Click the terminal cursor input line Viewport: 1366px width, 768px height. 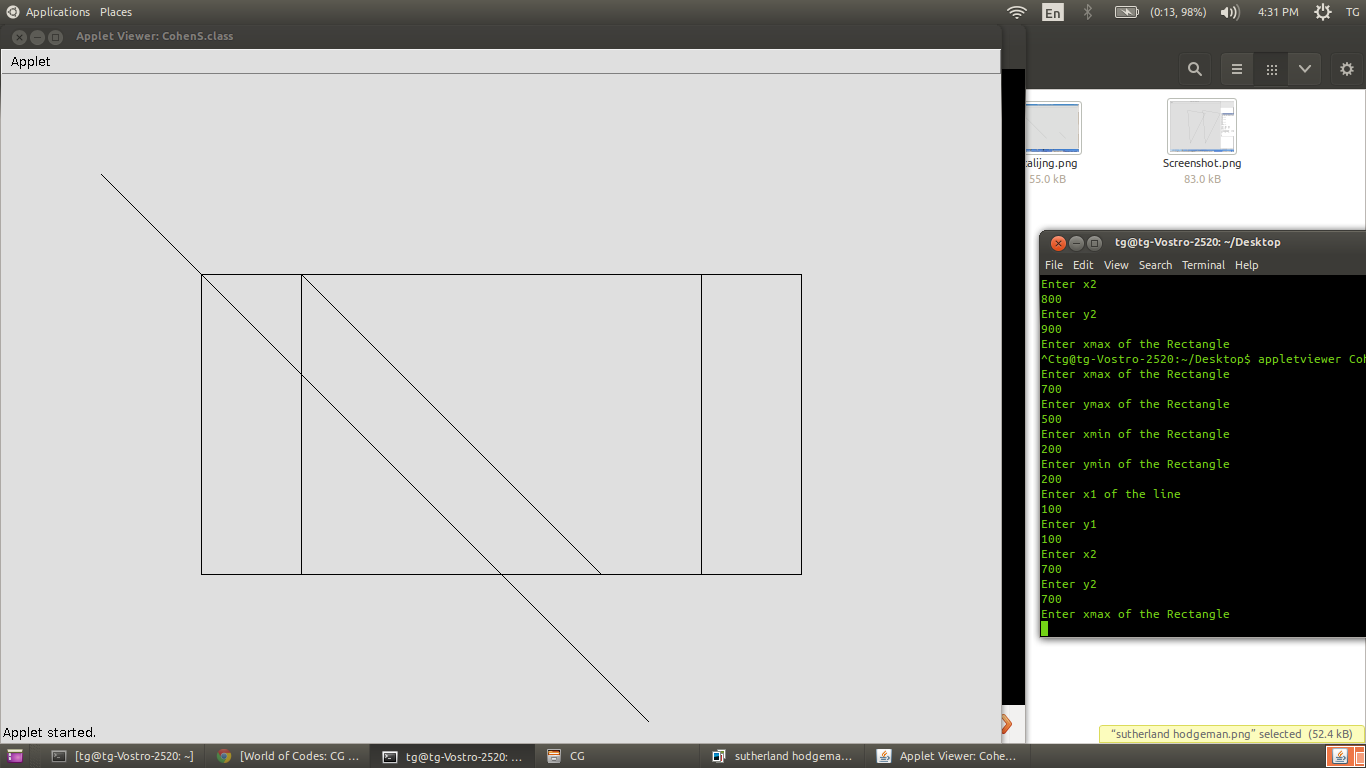(1203, 629)
